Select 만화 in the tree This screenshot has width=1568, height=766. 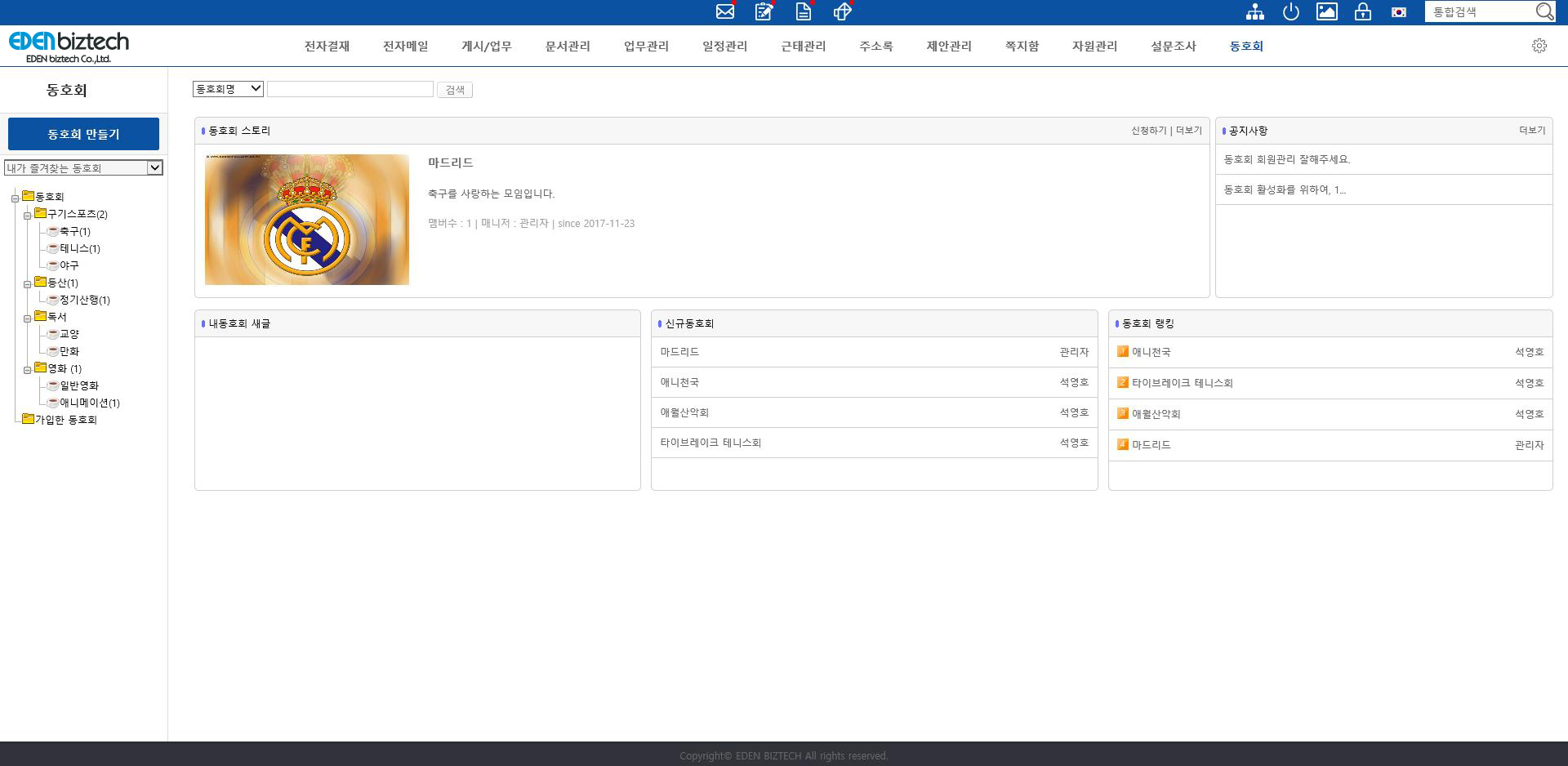(x=69, y=351)
